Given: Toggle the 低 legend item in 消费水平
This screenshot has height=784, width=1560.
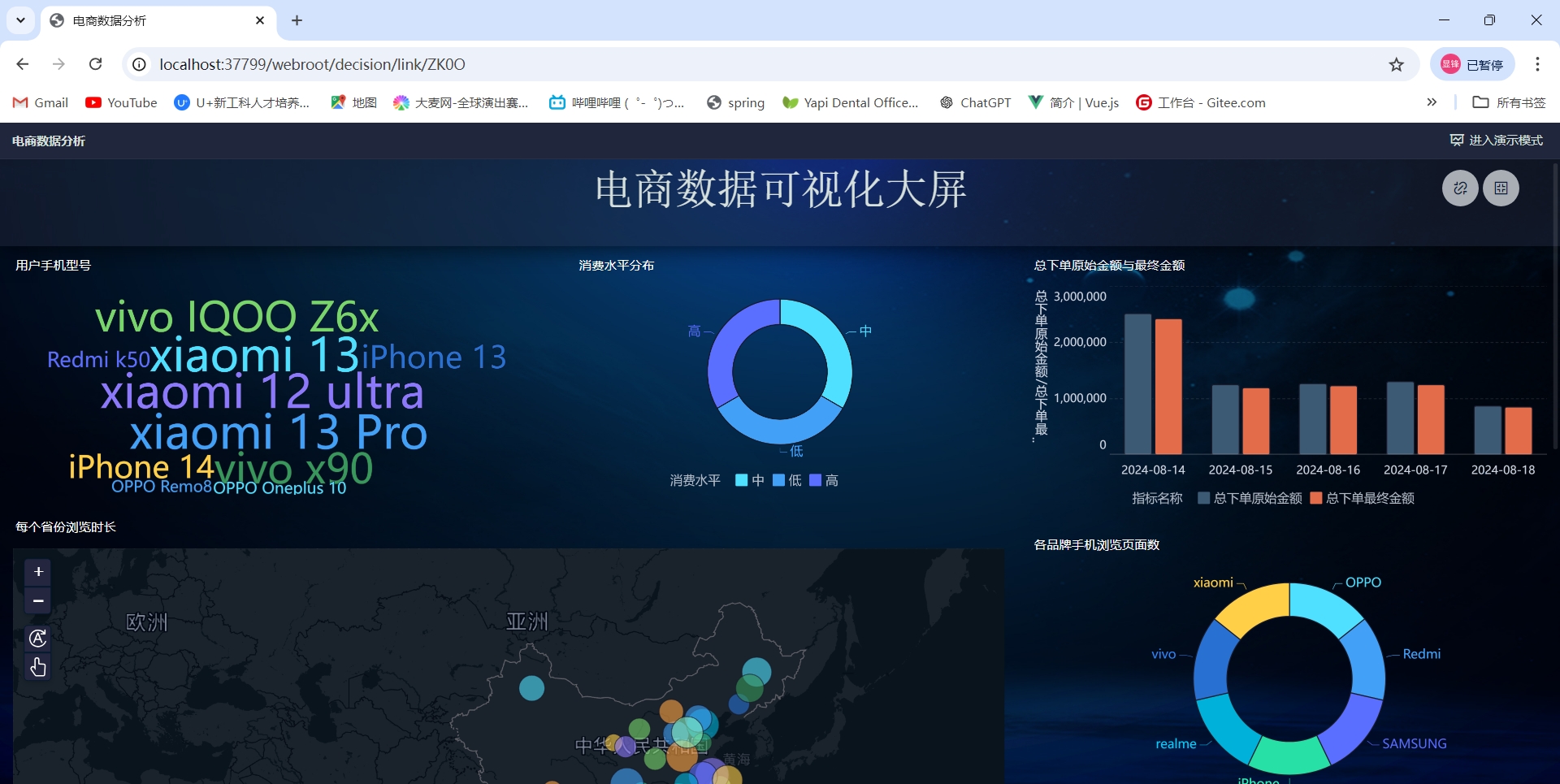Looking at the screenshot, I should point(786,480).
